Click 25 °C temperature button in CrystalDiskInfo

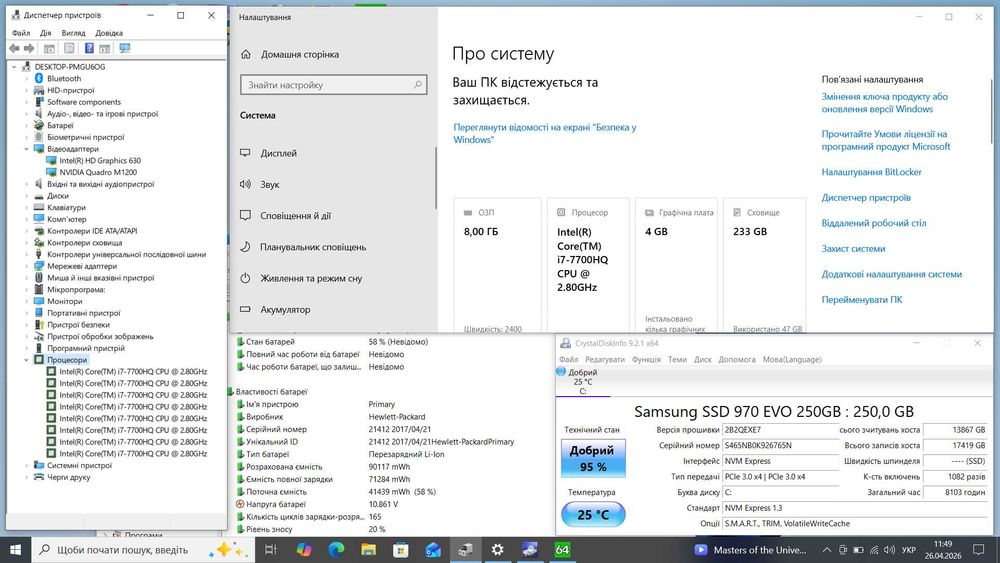pos(593,515)
